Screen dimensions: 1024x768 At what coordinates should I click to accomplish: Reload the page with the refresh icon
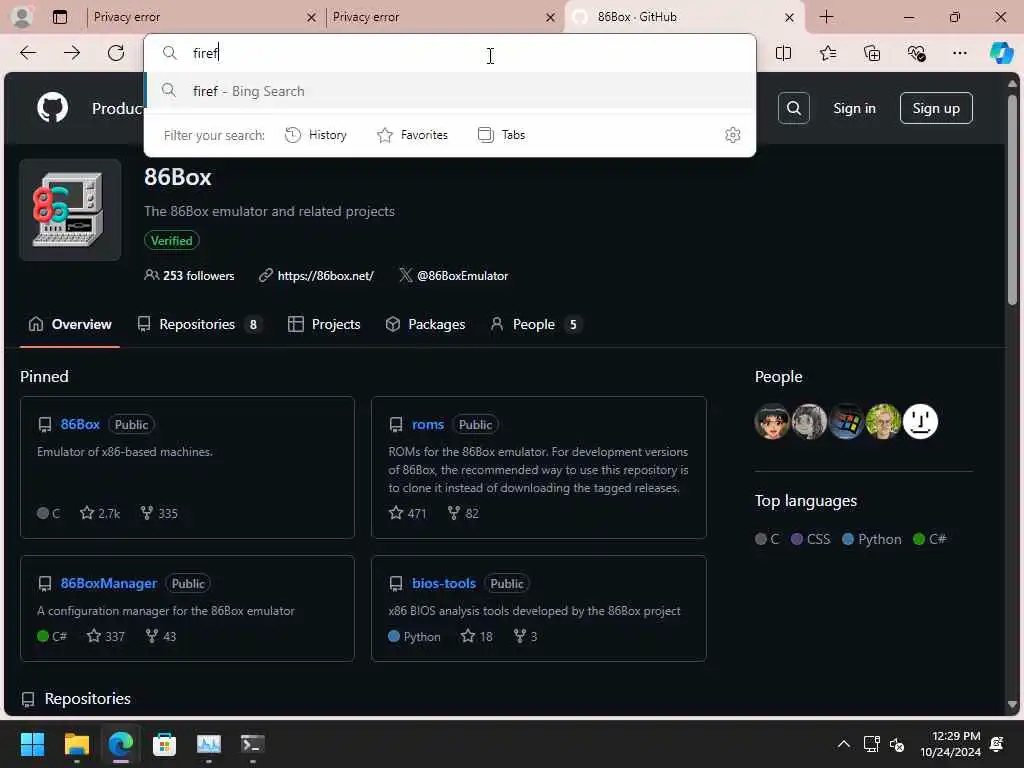pyautogui.click(x=116, y=53)
